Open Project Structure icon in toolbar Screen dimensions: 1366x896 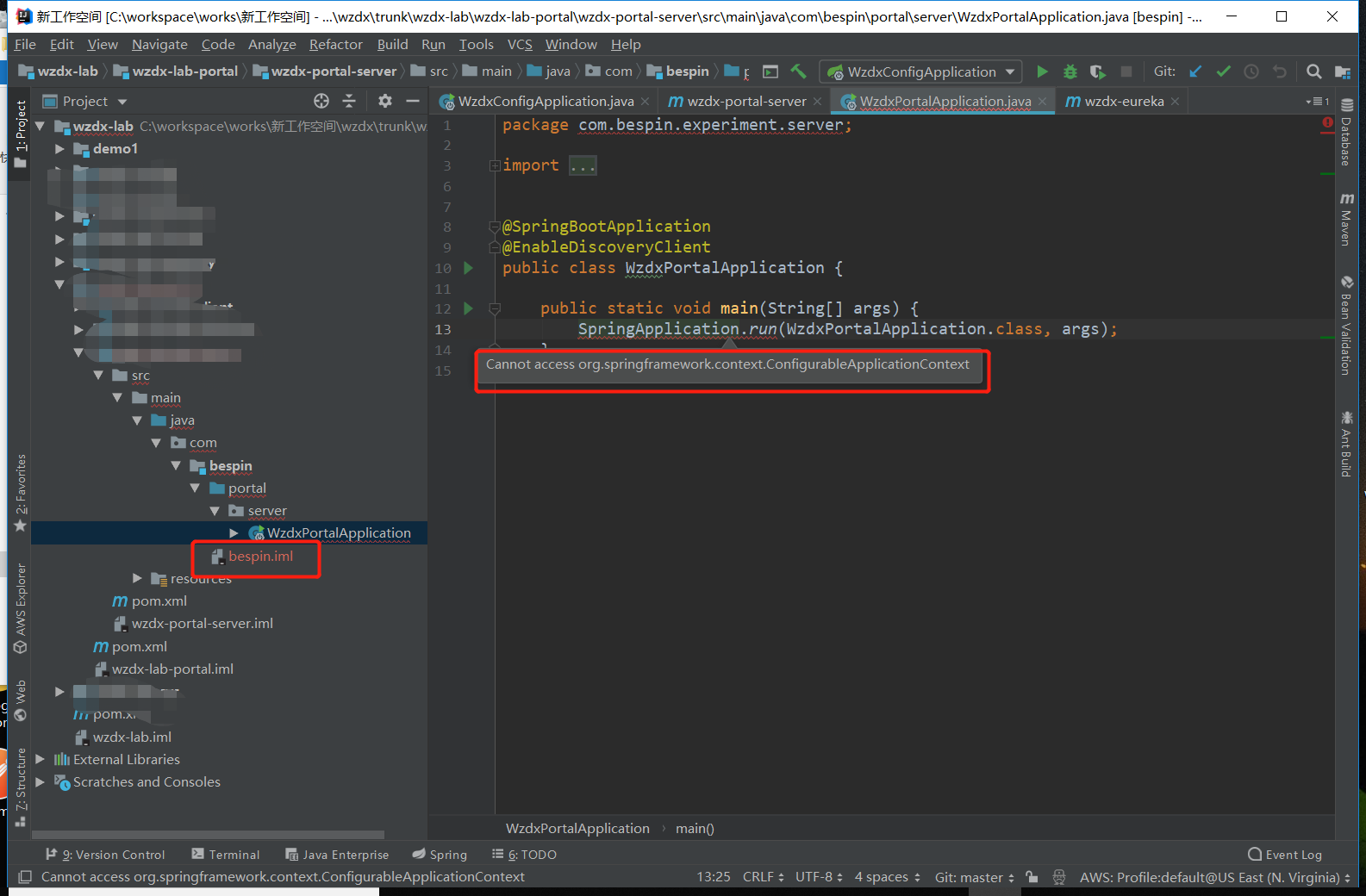[x=1342, y=72]
